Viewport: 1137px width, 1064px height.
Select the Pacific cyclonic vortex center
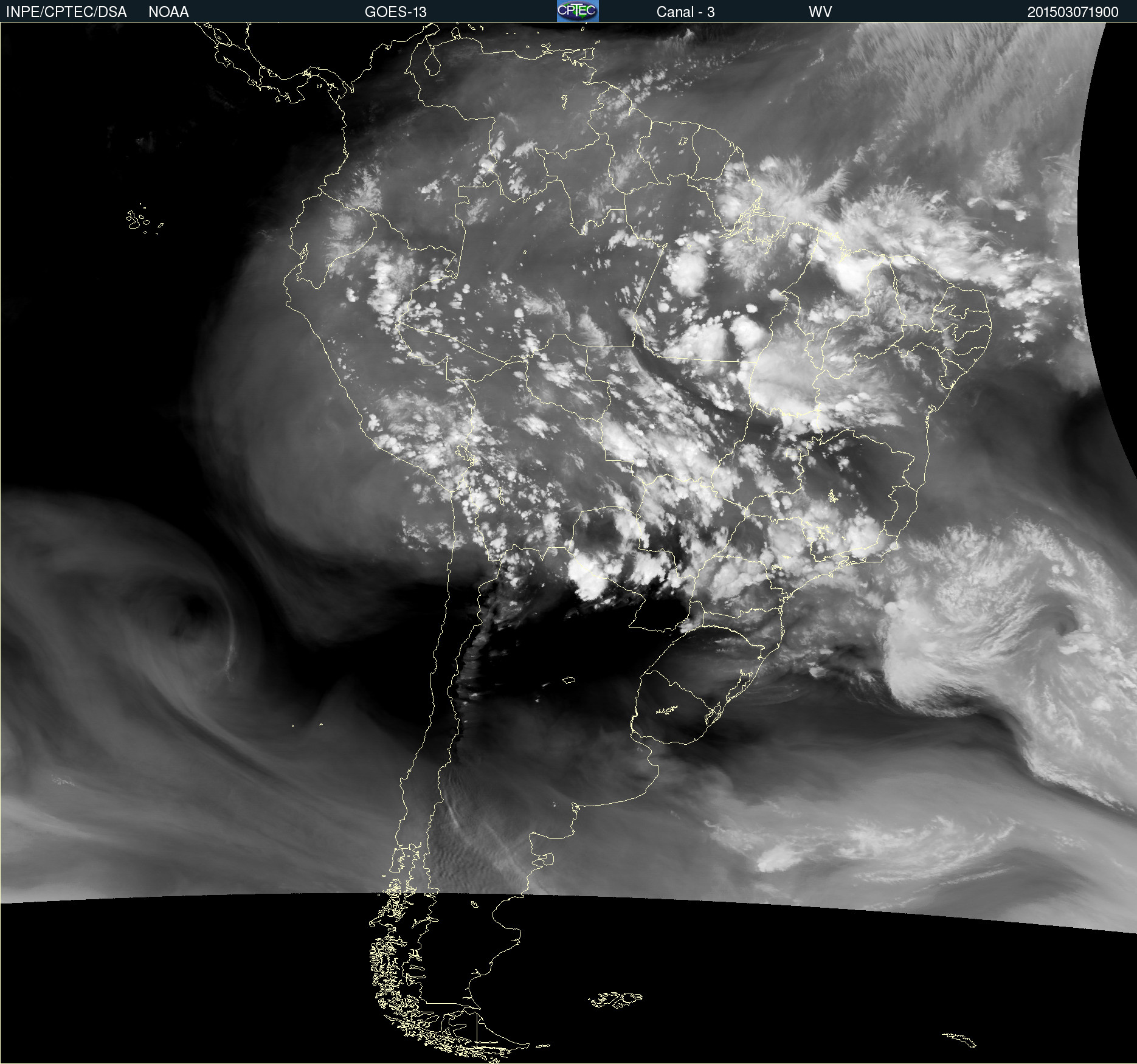pos(193,608)
